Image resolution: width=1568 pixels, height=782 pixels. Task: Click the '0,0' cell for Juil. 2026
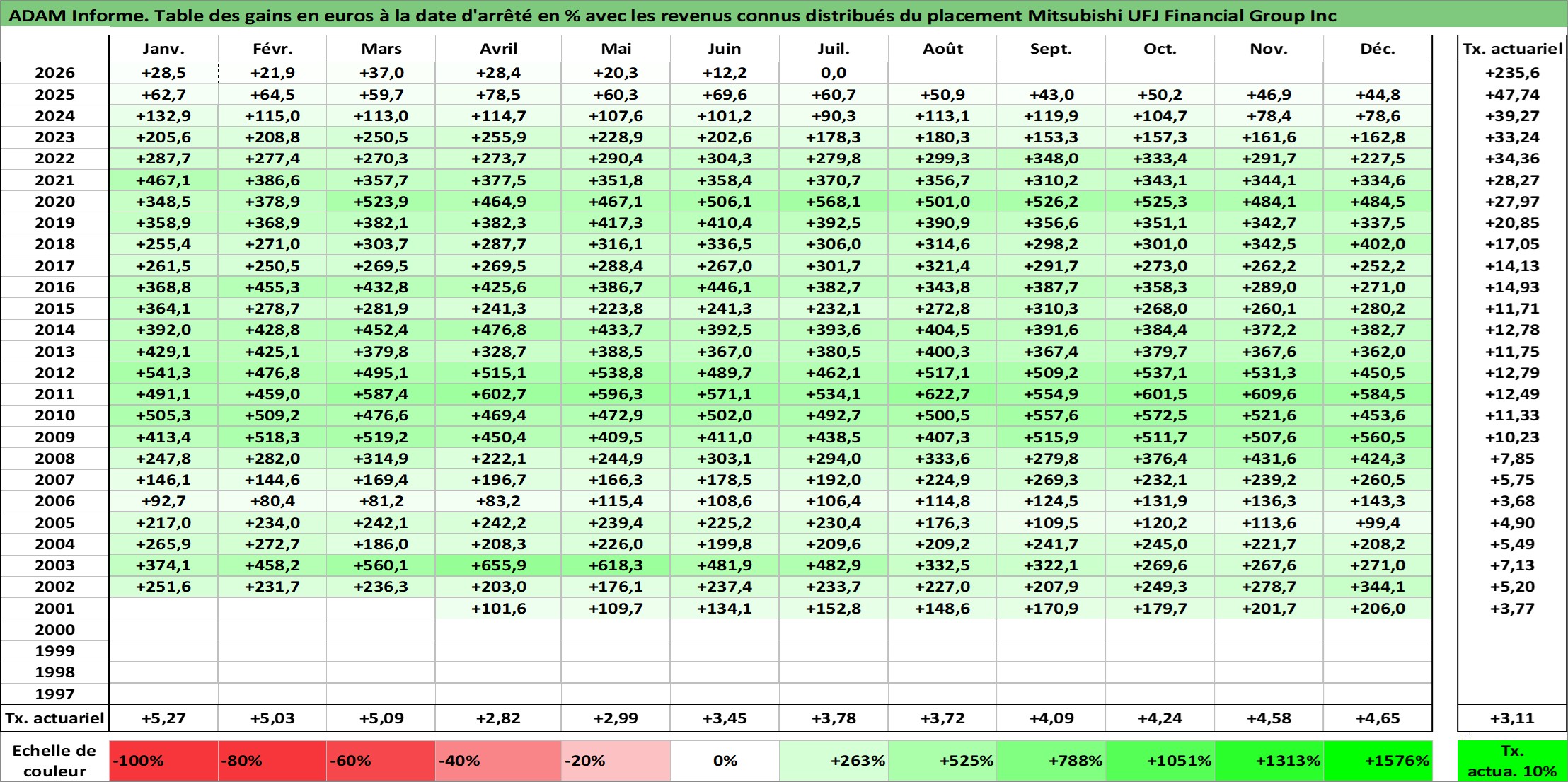tap(834, 73)
